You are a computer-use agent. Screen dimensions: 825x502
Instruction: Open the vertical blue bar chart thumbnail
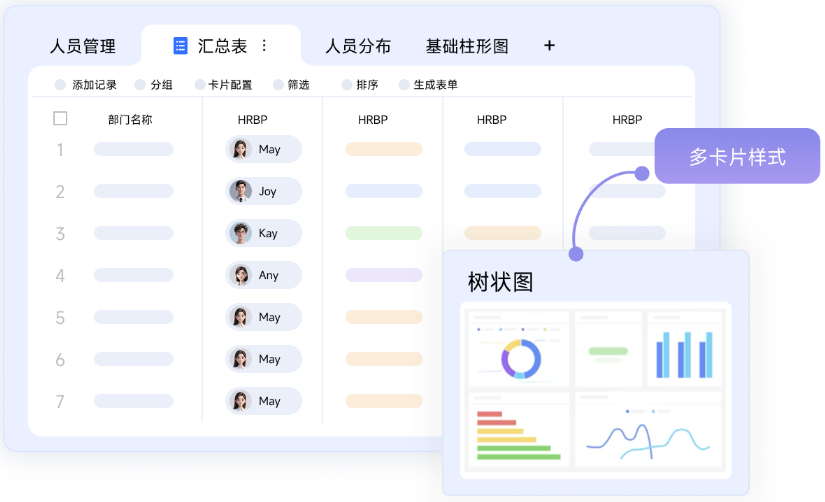tap(684, 349)
